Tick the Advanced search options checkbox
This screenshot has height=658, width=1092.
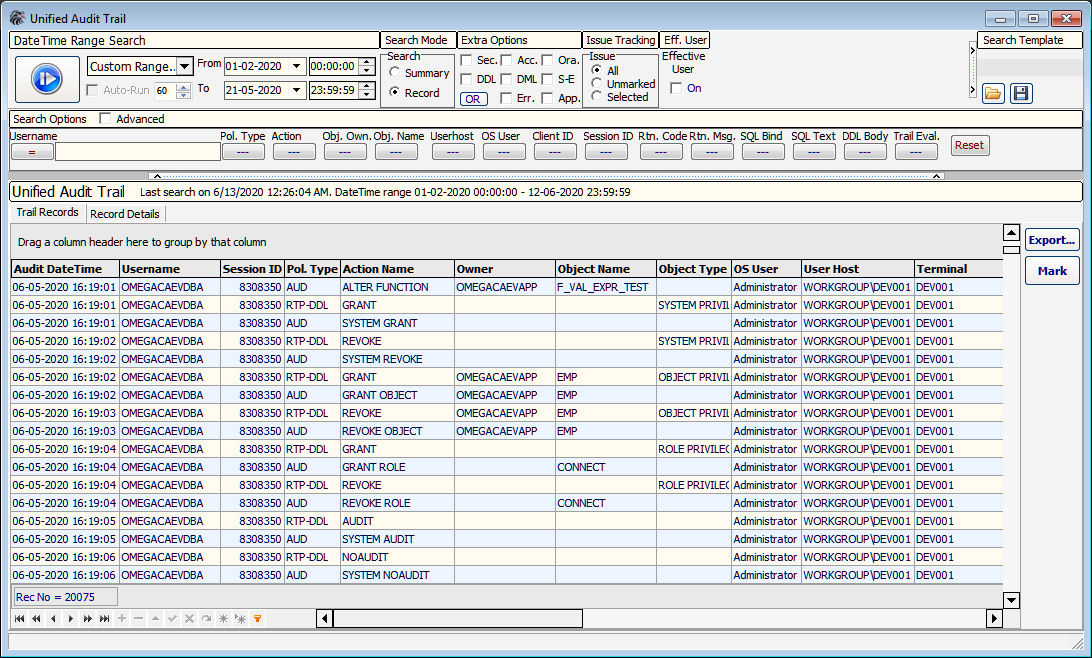pyautogui.click(x=106, y=119)
